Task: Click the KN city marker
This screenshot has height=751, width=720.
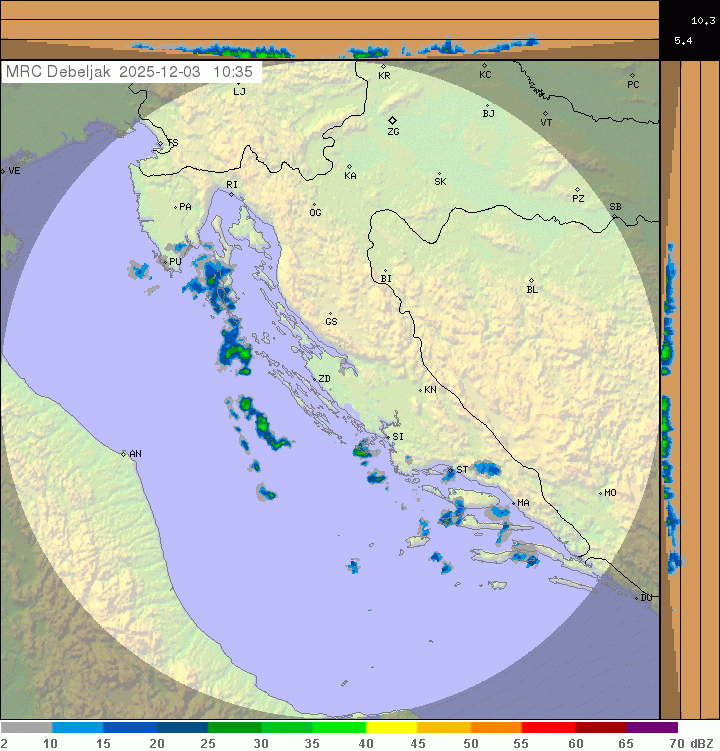Action: click(x=421, y=390)
